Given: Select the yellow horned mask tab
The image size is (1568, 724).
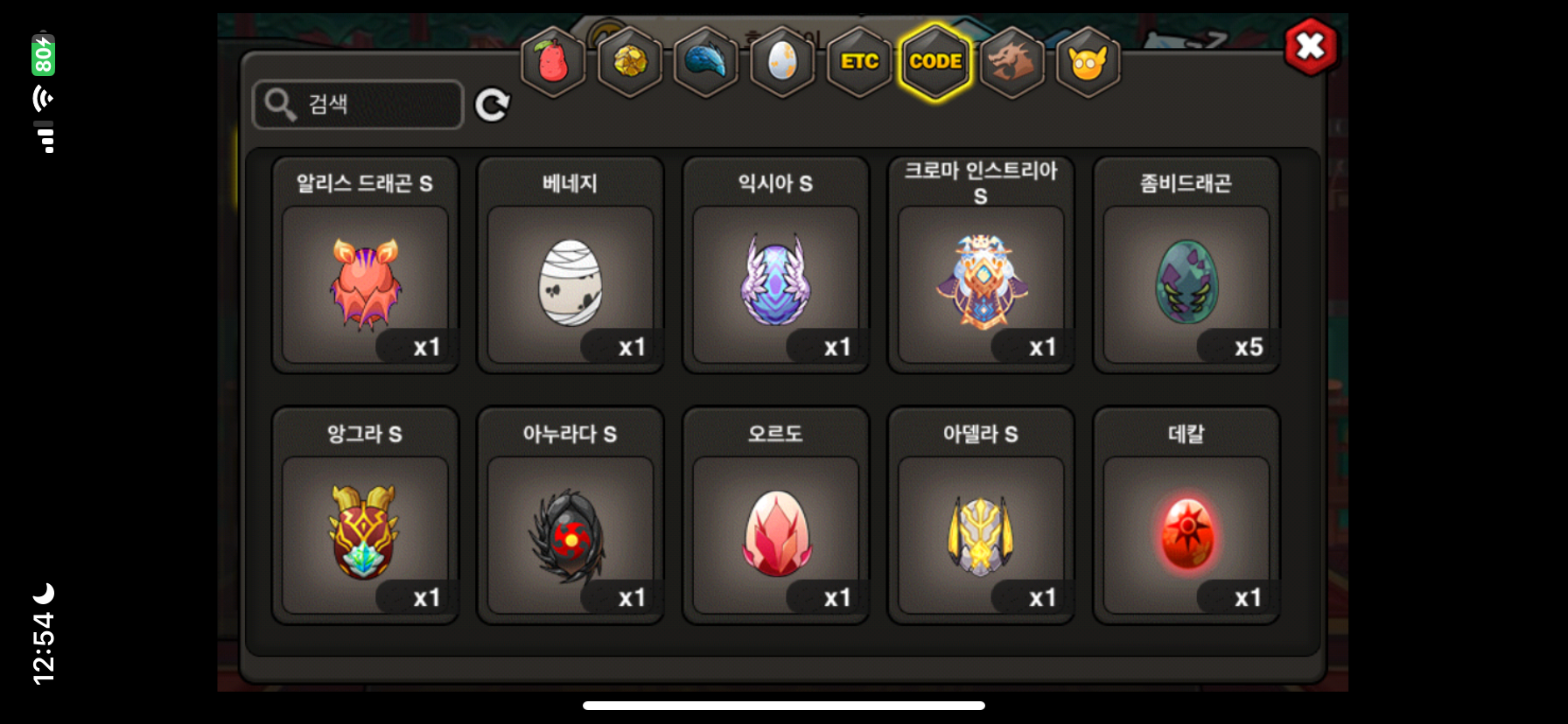Looking at the screenshot, I should (x=1088, y=62).
